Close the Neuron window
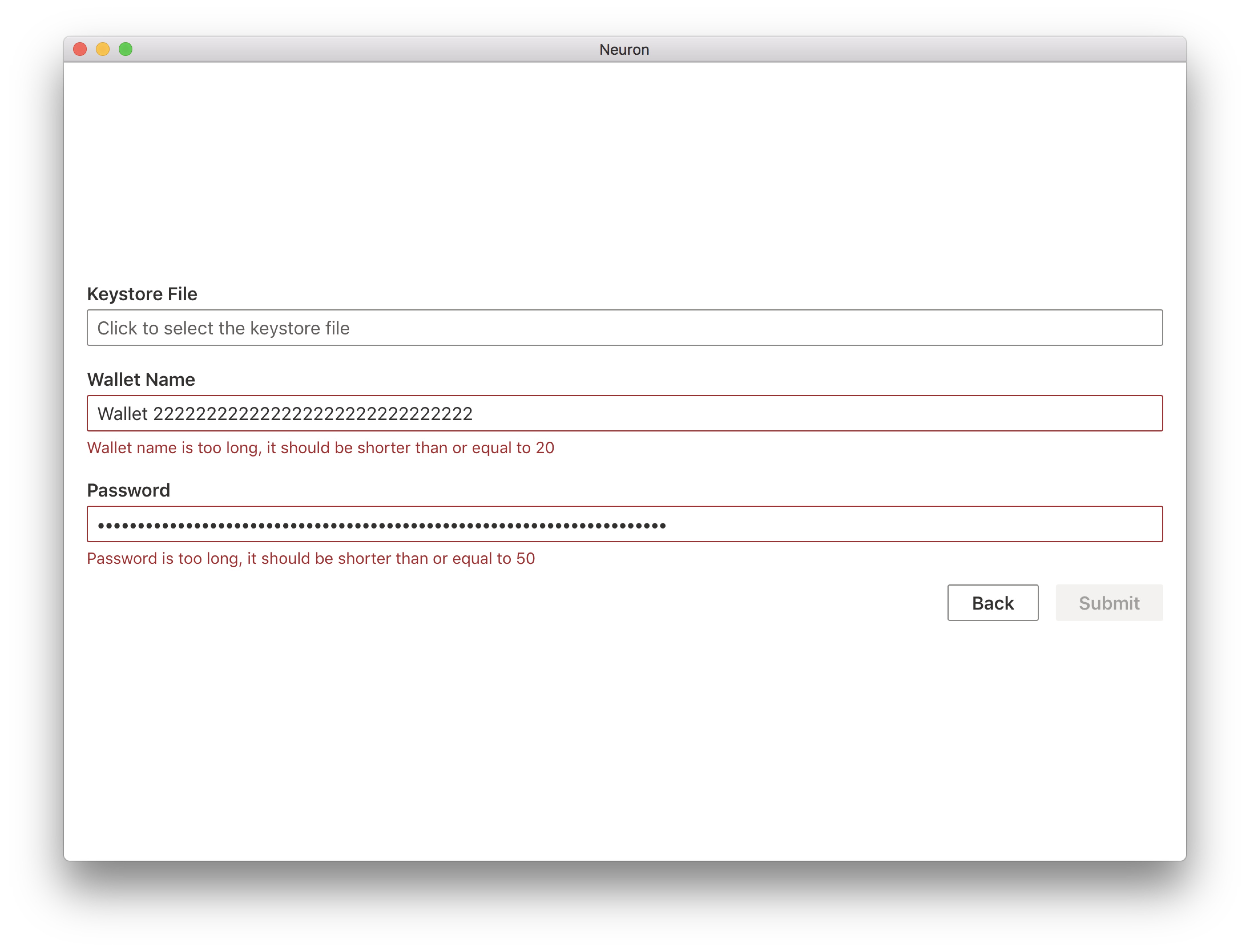 click(80, 49)
